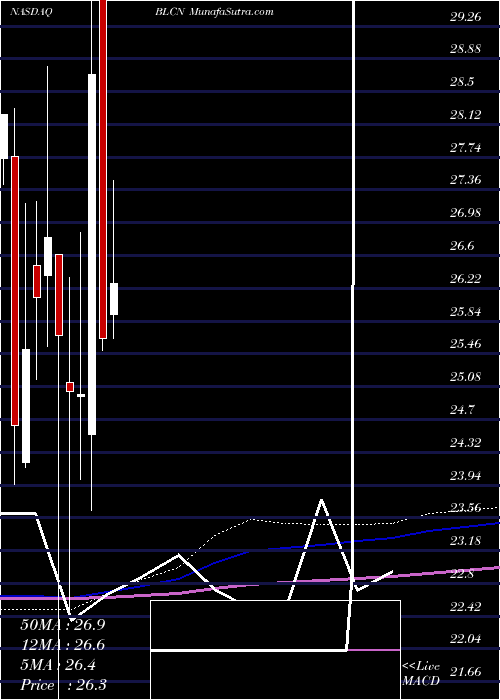Click the 28.88 price axis label
This screenshot has width=500, height=700.
465,50
